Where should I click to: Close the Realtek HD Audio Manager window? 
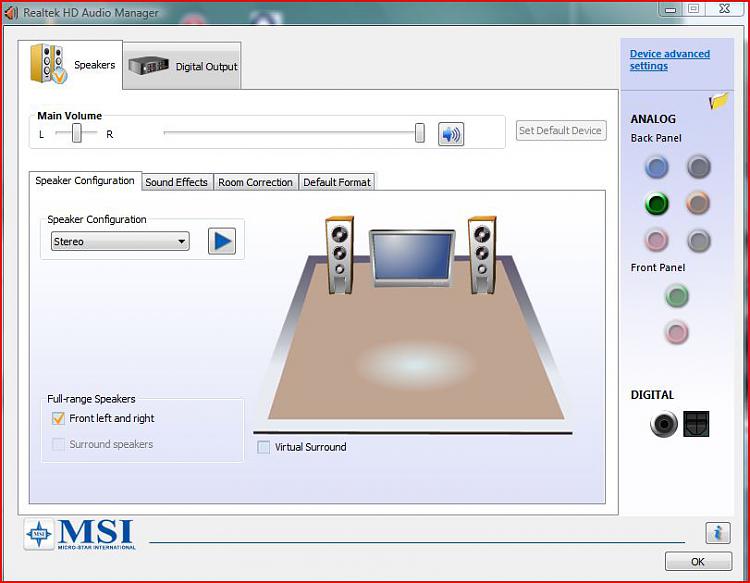coord(725,9)
